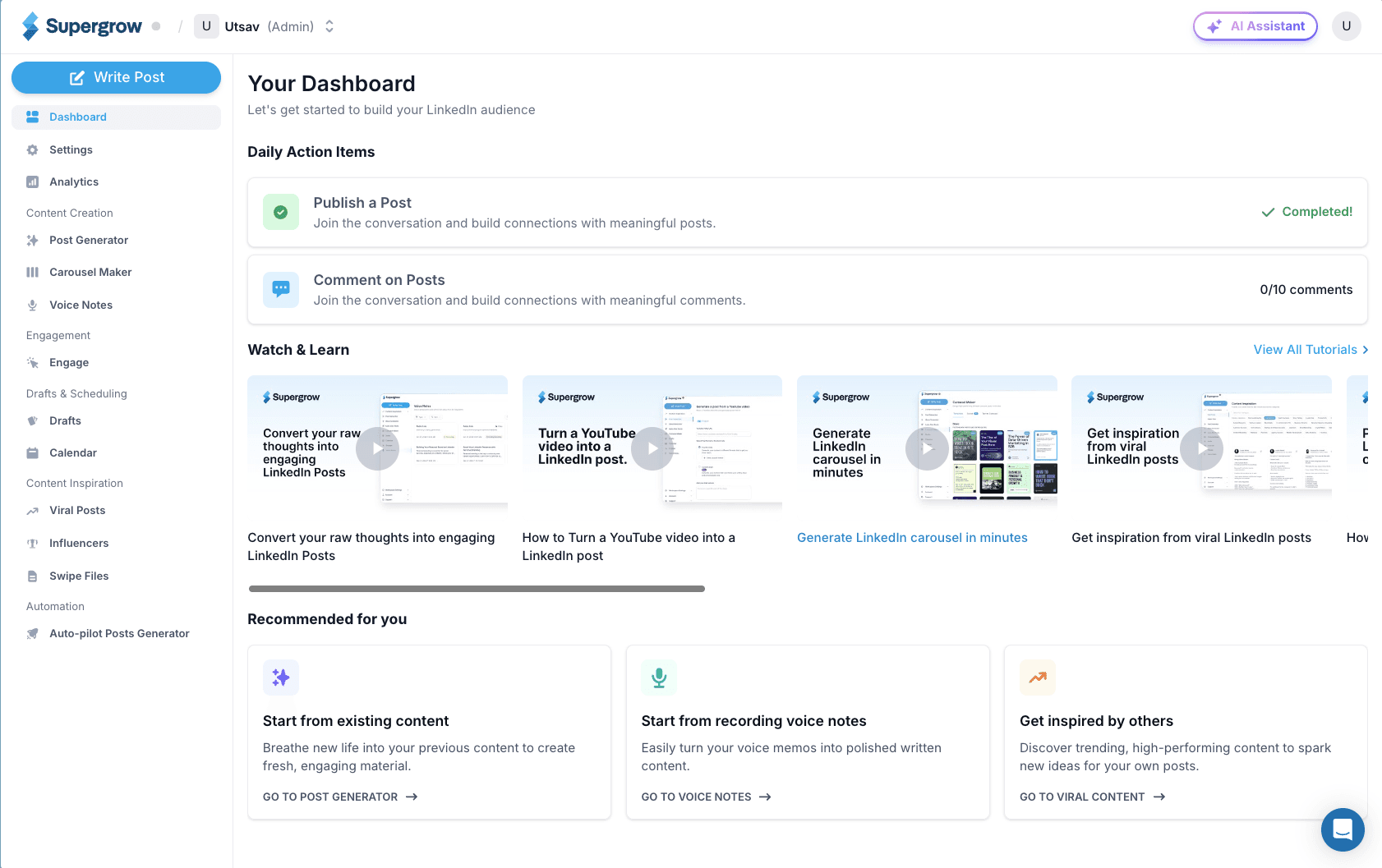Click the Viral Posts trending icon
This screenshot has height=868, width=1382.
click(x=33, y=511)
